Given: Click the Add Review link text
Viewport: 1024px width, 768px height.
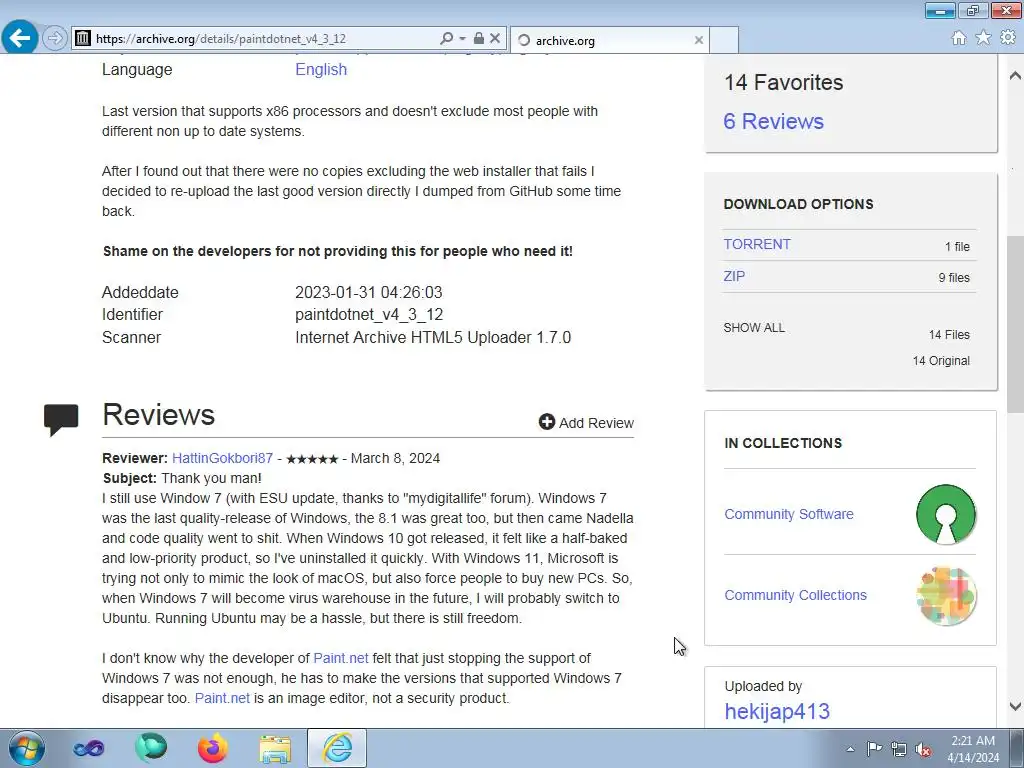Looking at the screenshot, I should pyautogui.click(x=596, y=423).
